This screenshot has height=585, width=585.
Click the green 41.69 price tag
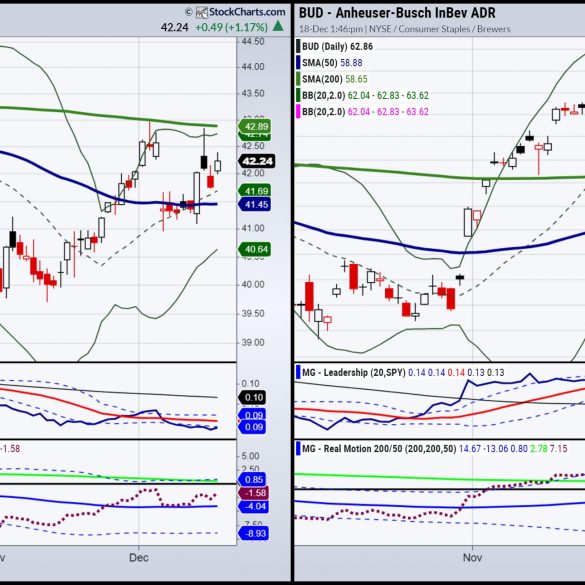[255, 191]
